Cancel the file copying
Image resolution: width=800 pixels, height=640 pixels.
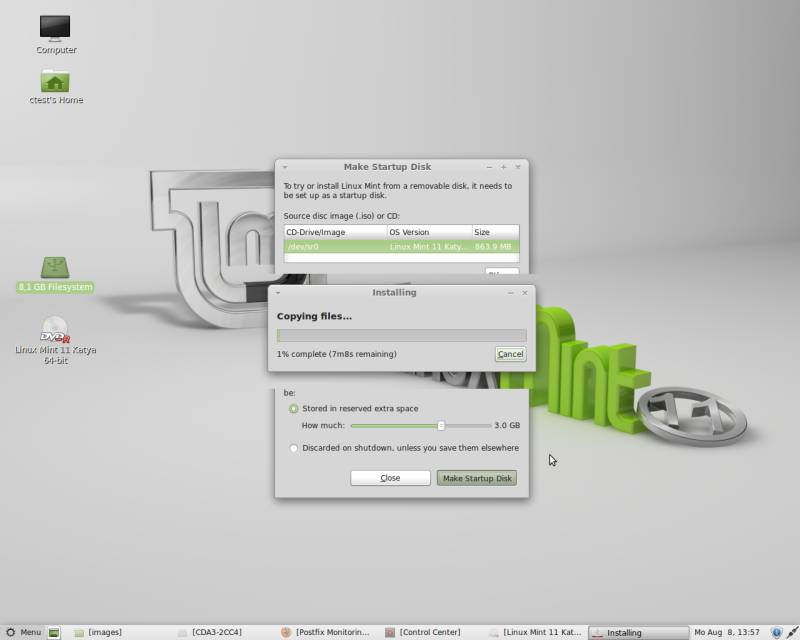(x=510, y=354)
